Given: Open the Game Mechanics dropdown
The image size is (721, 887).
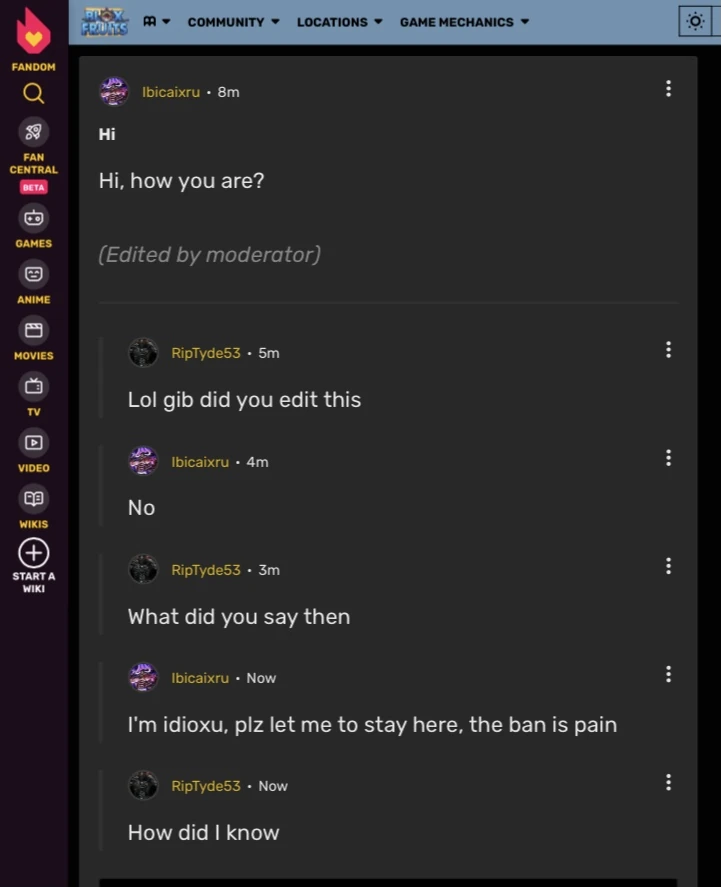Looking at the screenshot, I should tap(464, 22).
